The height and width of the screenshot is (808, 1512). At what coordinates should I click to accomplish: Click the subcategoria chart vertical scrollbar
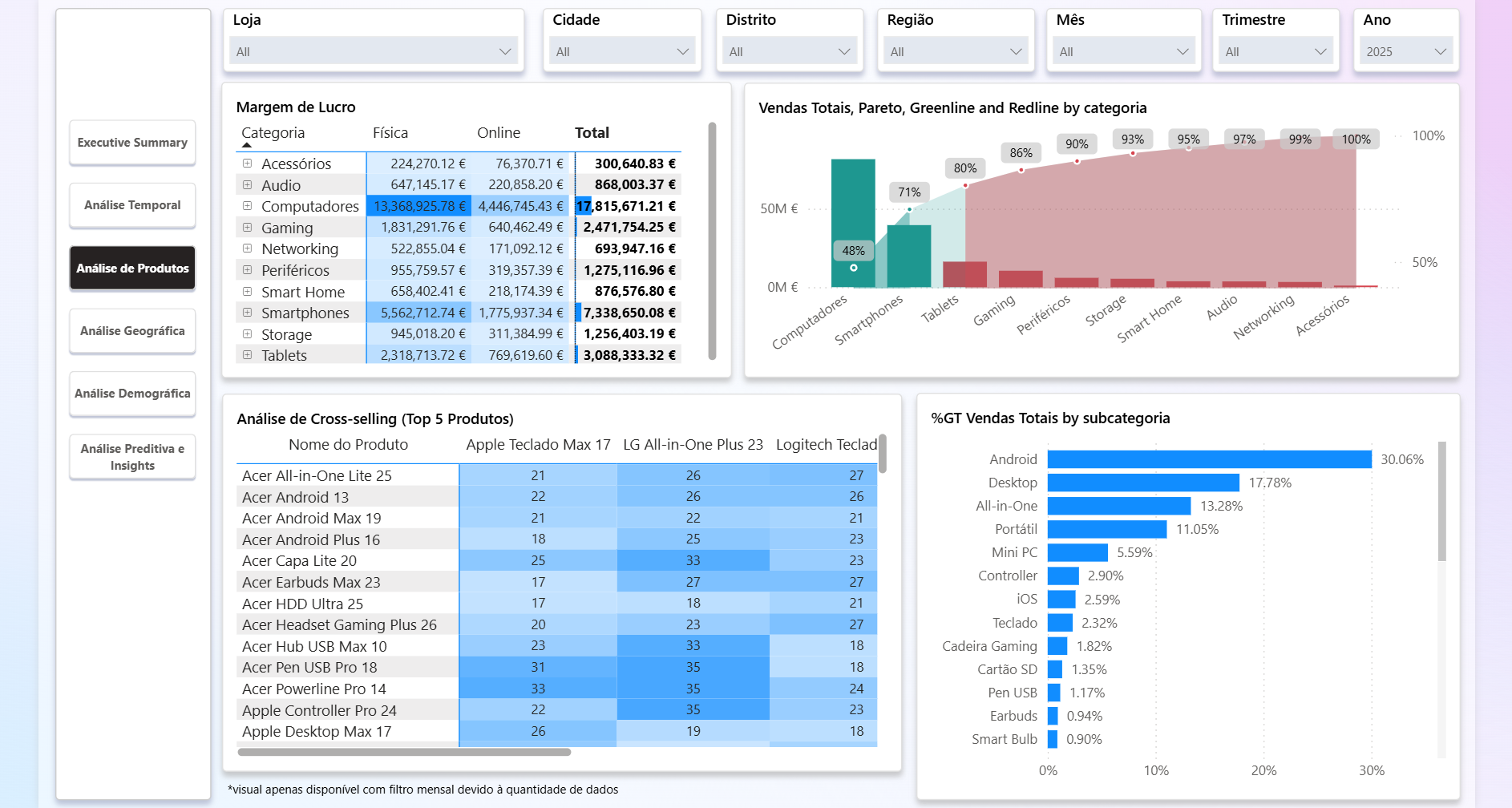[x=1441, y=501]
